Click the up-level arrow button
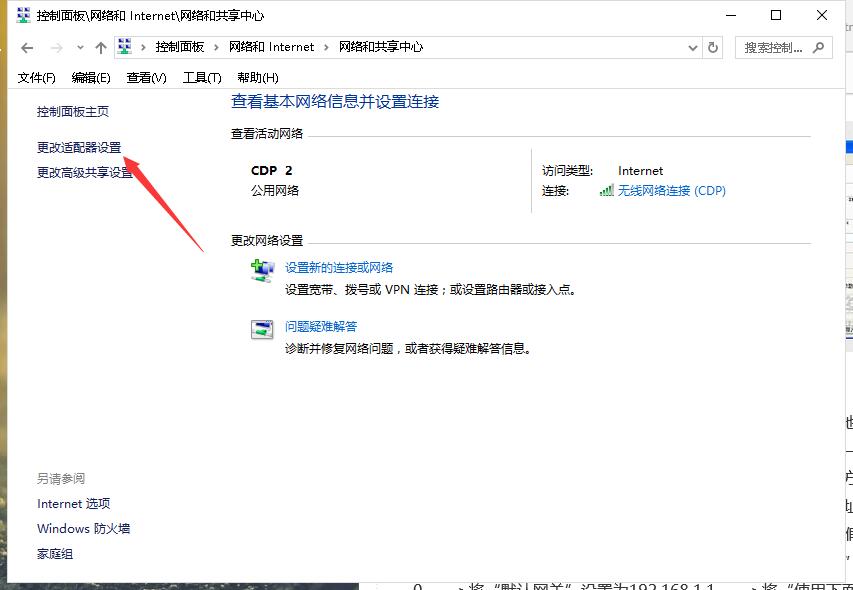The width and height of the screenshot is (853, 590). (x=100, y=47)
